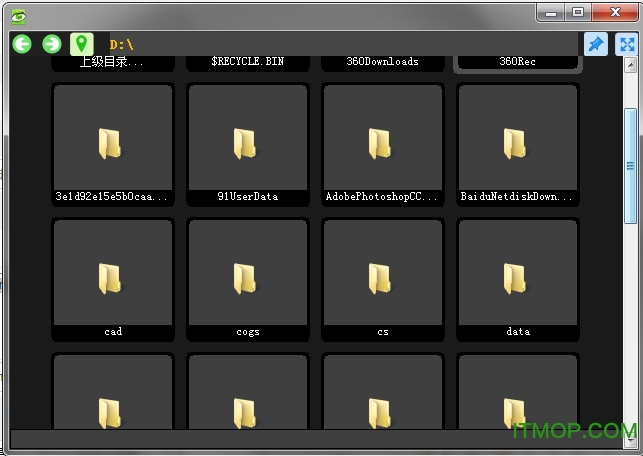
Task: Open the cogs folder icon
Action: [244, 279]
